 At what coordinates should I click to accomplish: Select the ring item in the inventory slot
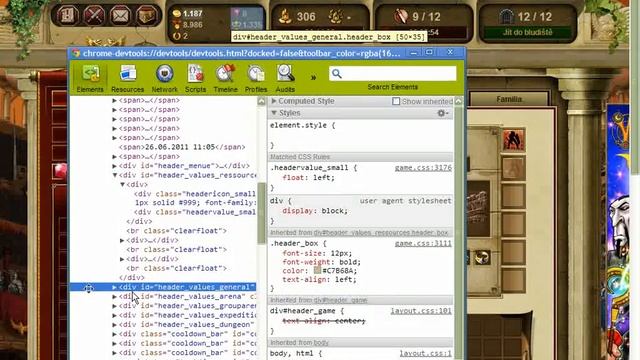point(482,258)
